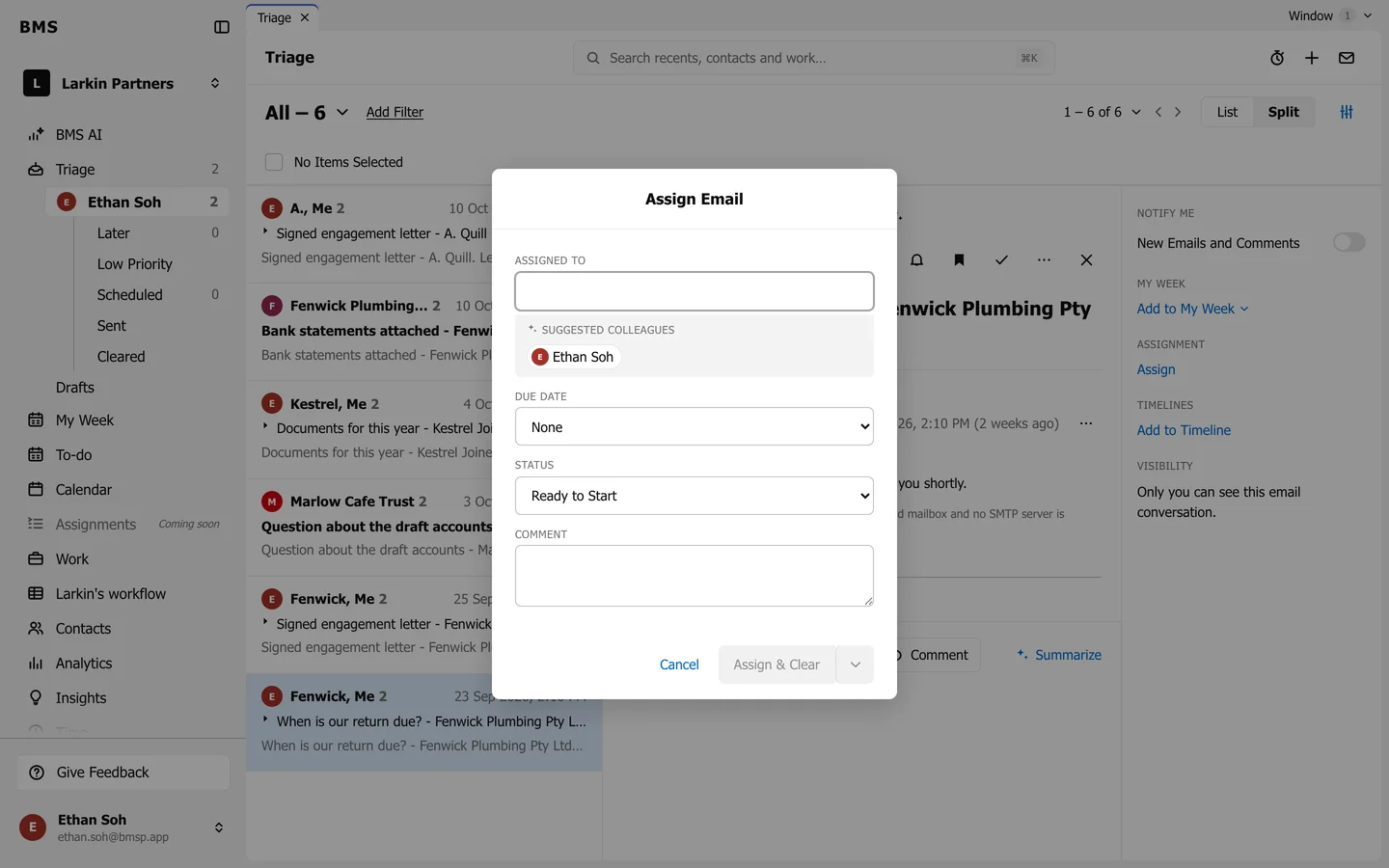Go to the previous page arrow
The width and height of the screenshot is (1389, 868).
coord(1158,112)
